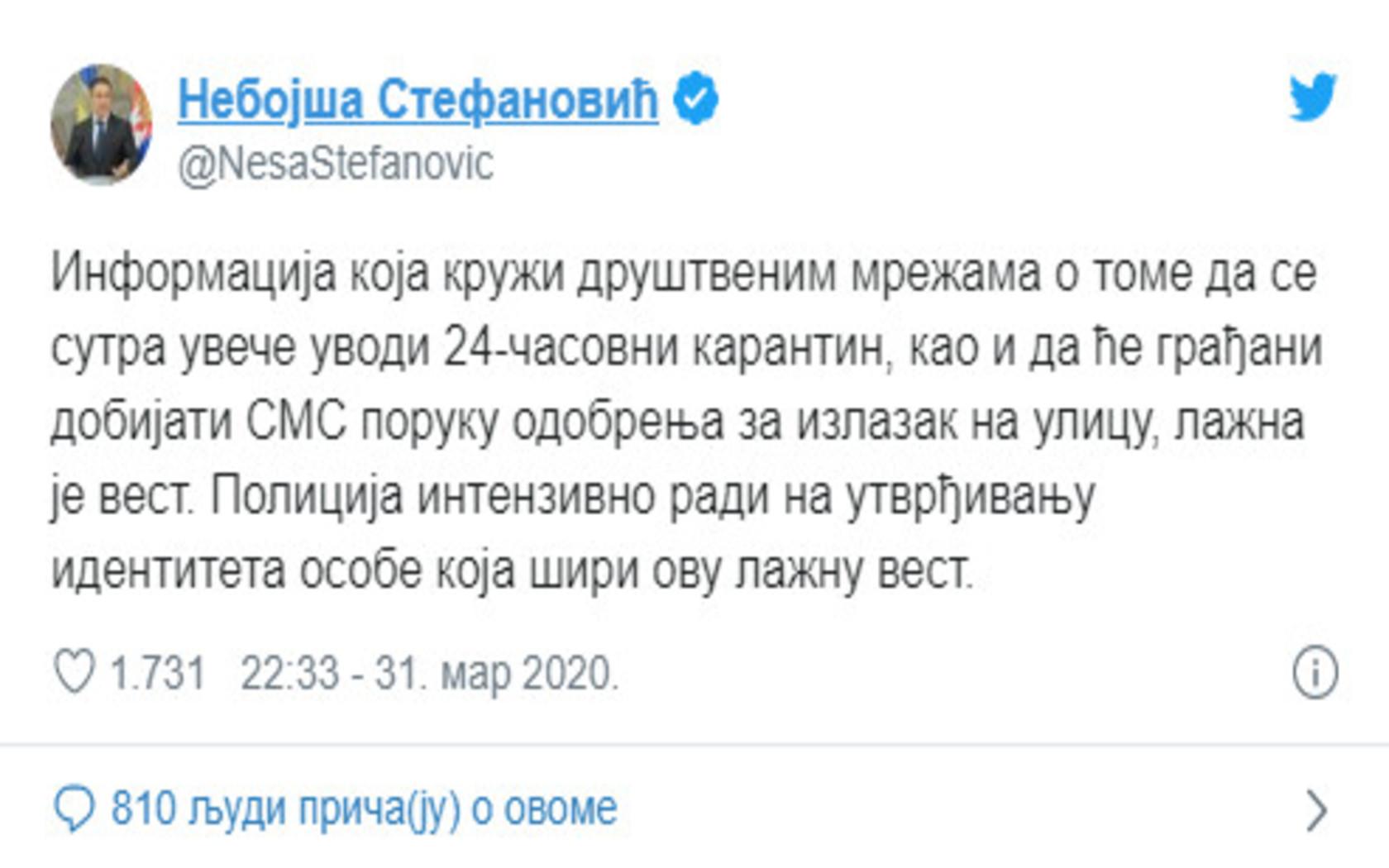Open Небојша Стефановић's profile photo
Screen dimensions: 1389x868
[102, 124]
